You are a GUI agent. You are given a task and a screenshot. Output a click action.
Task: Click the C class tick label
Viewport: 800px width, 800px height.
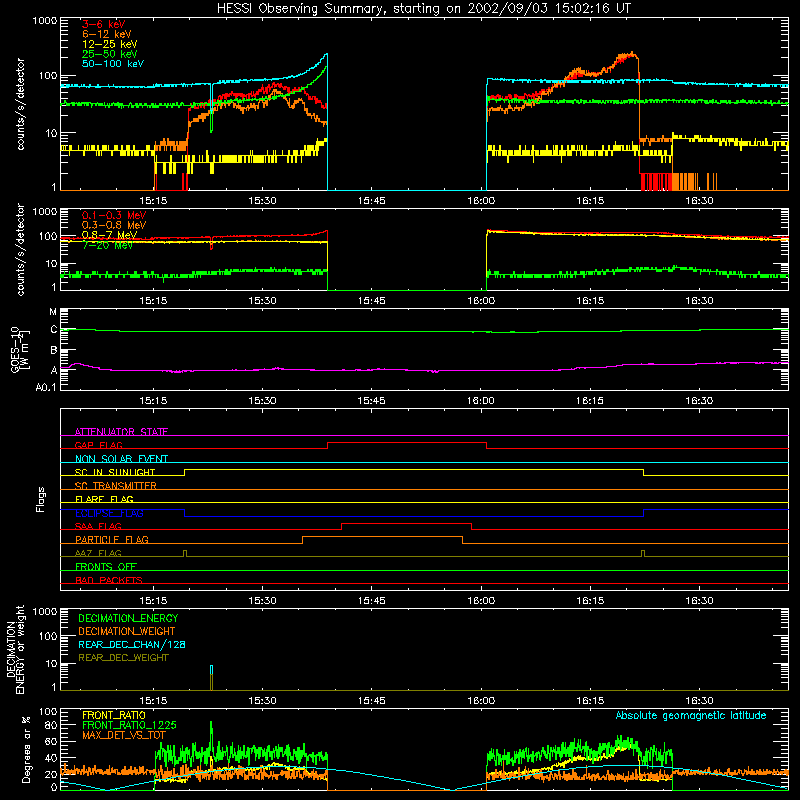[54, 330]
